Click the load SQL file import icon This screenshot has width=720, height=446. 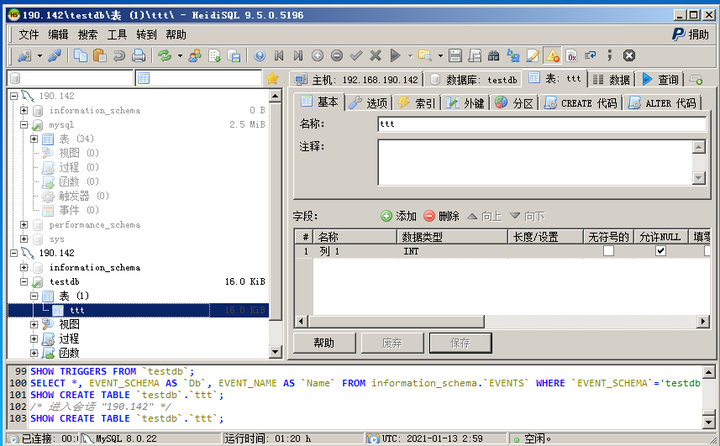214,56
